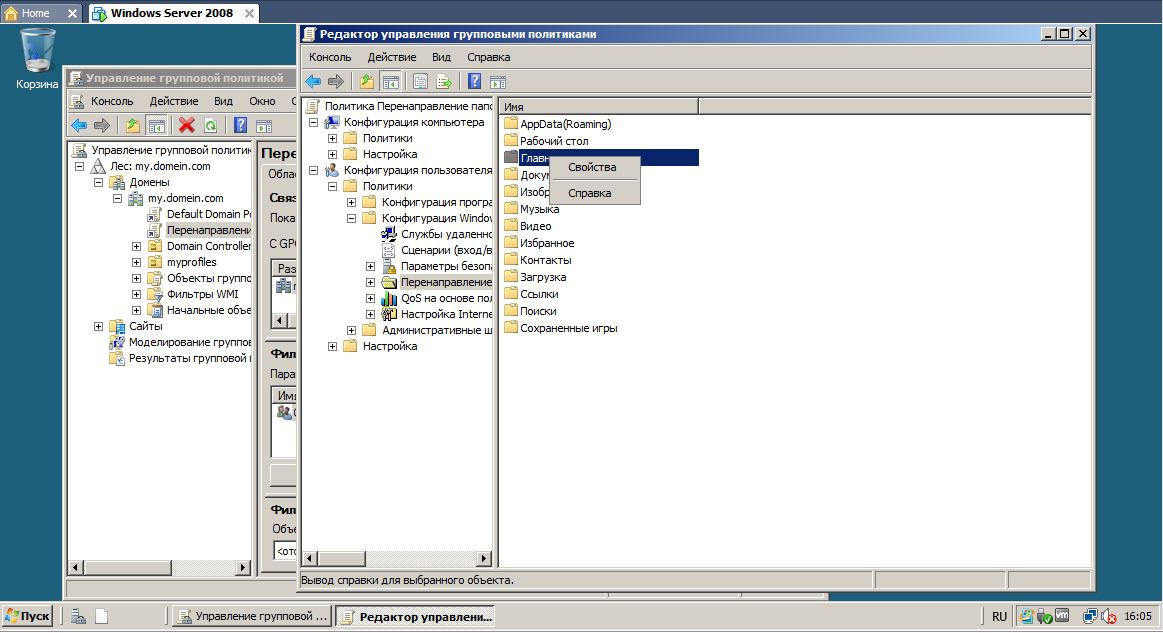Click the Up one level icon in Group Policy Management

point(133,125)
